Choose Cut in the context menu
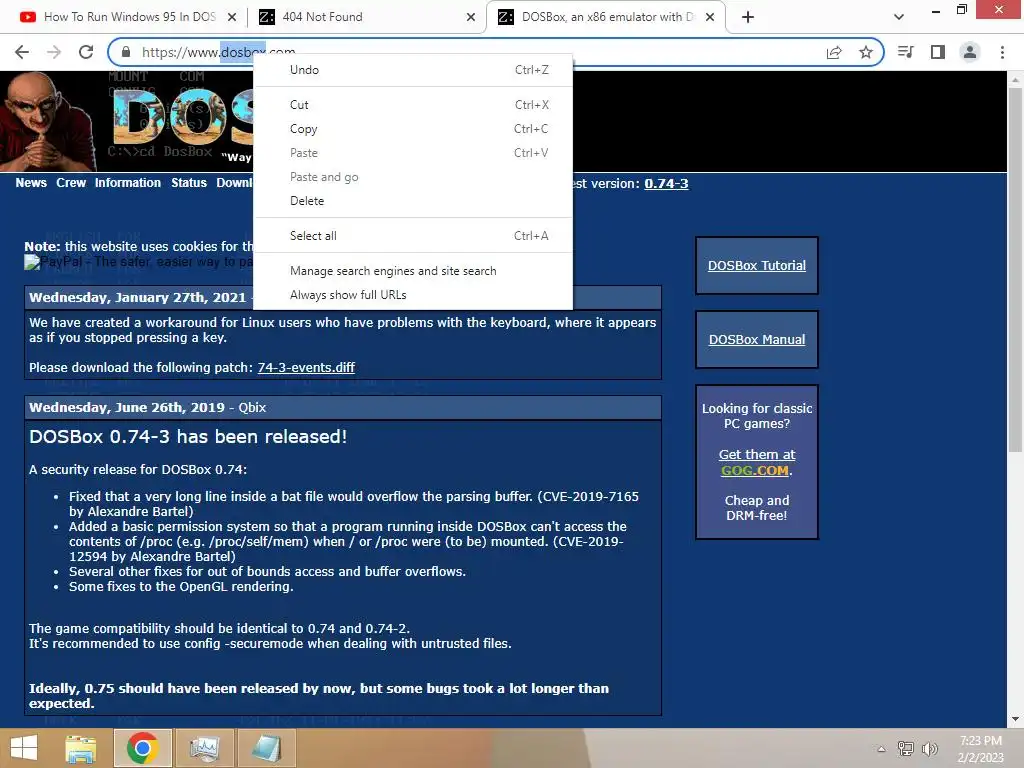Screen dimensions: 1024x768 tap(413, 104)
